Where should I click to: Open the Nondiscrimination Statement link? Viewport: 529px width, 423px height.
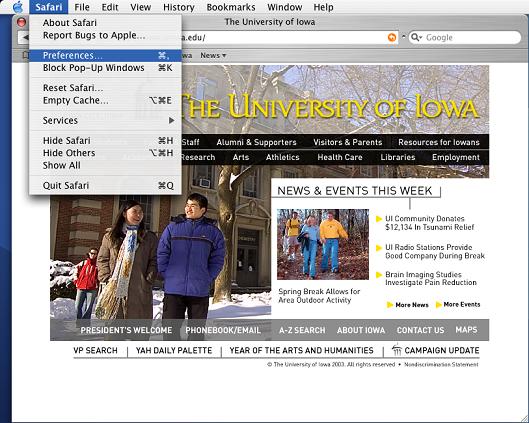click(441, 365)
